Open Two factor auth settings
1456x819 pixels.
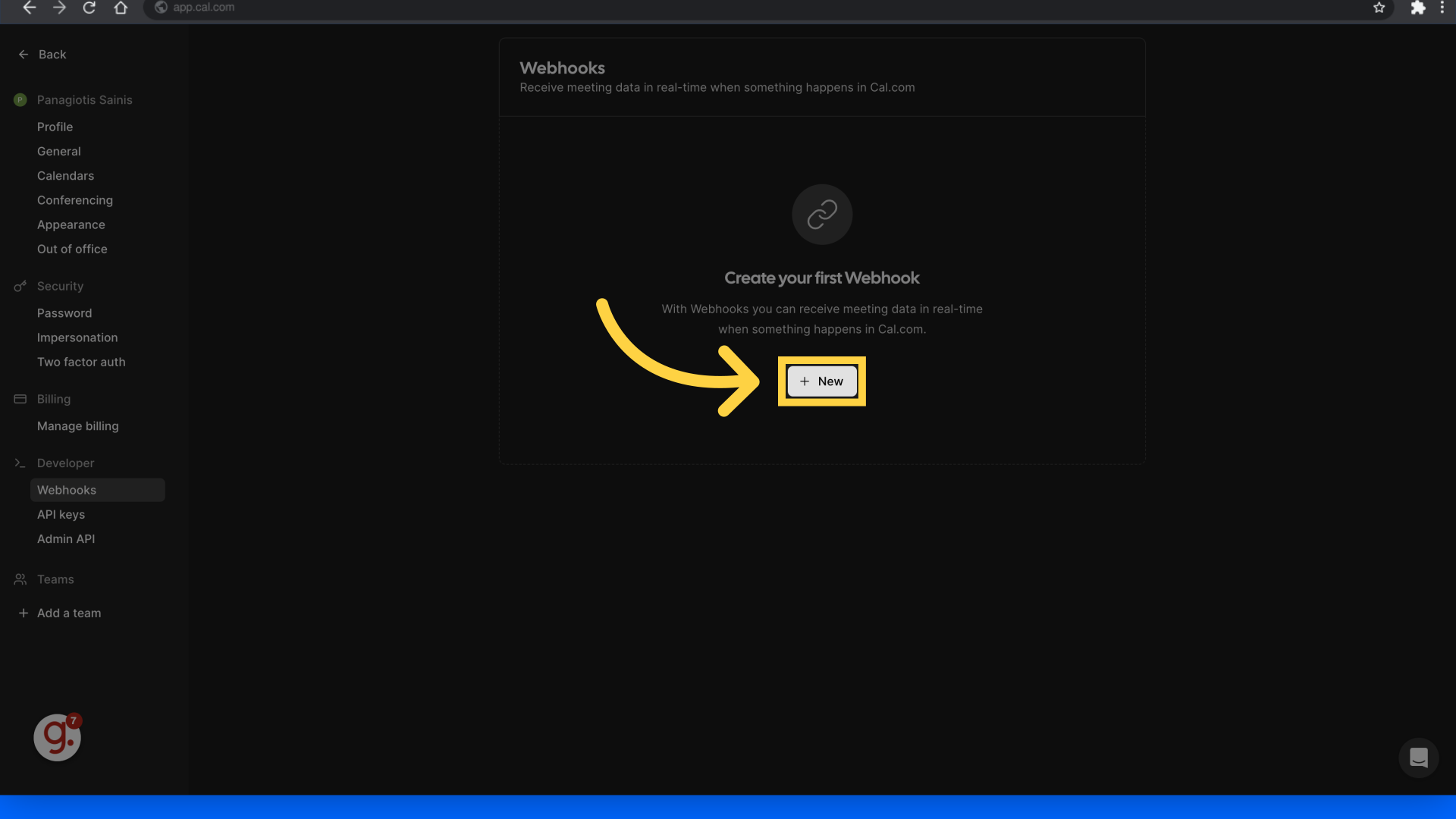click(81, 362)
